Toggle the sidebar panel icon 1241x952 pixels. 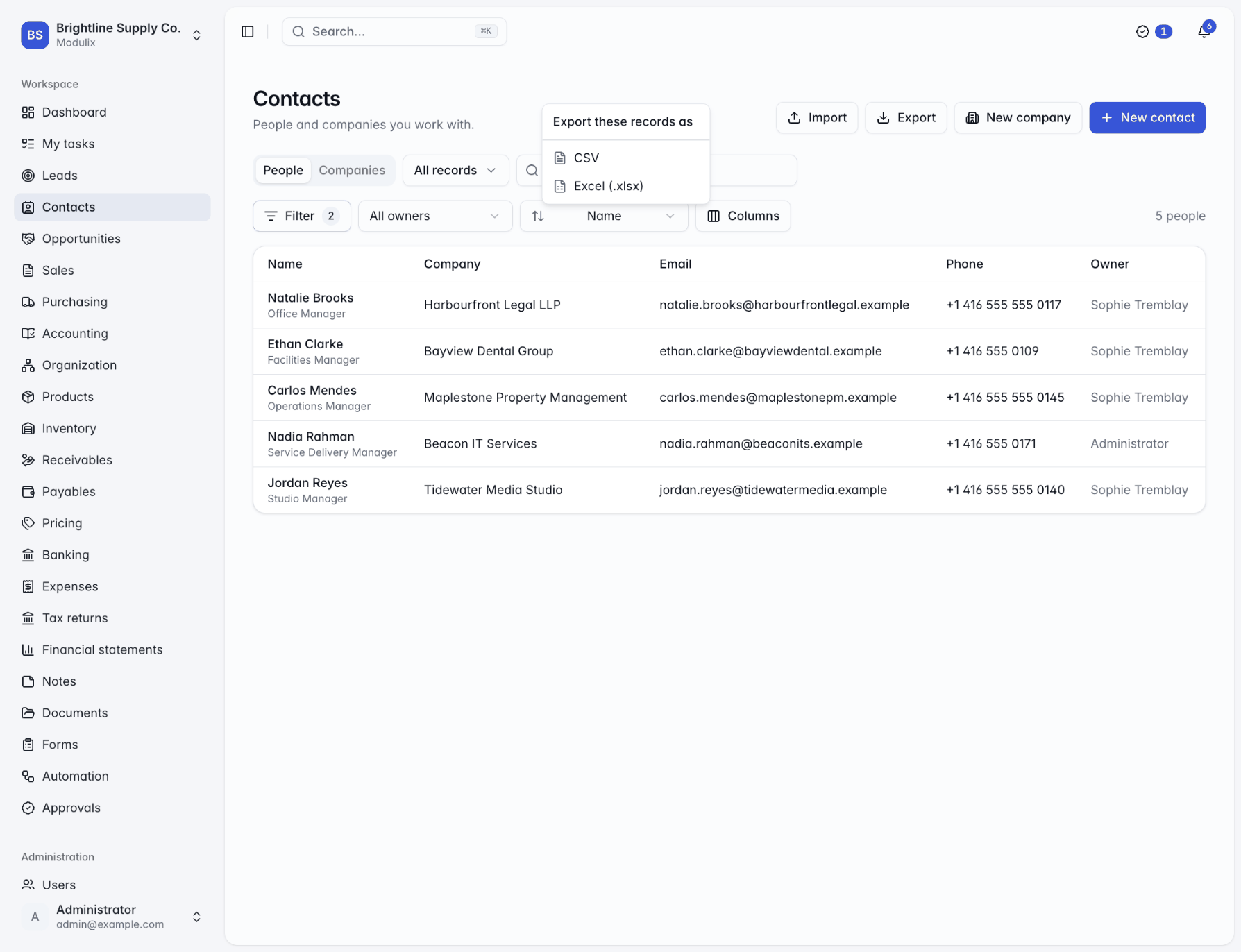(247, 31)
